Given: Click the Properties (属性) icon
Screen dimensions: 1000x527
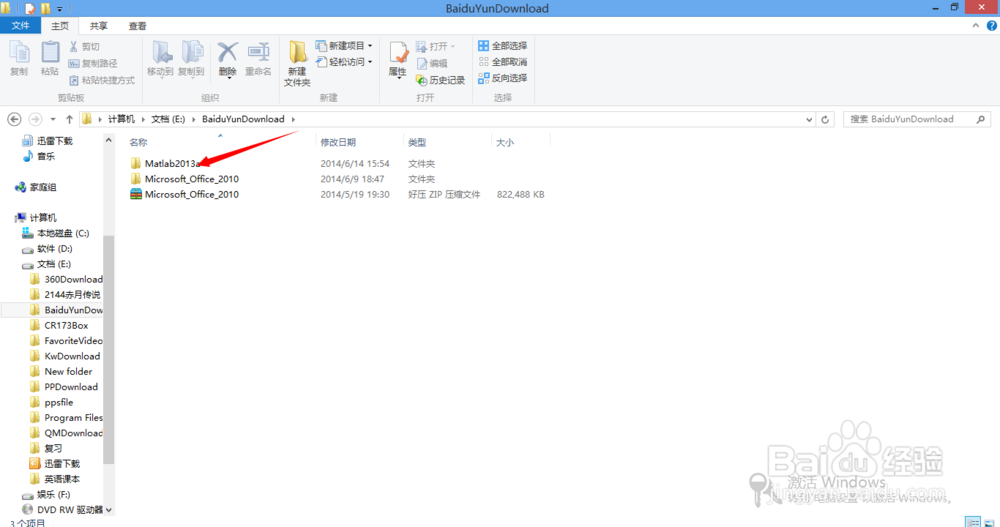Looking at the screenshot, I should click(399, 52).
